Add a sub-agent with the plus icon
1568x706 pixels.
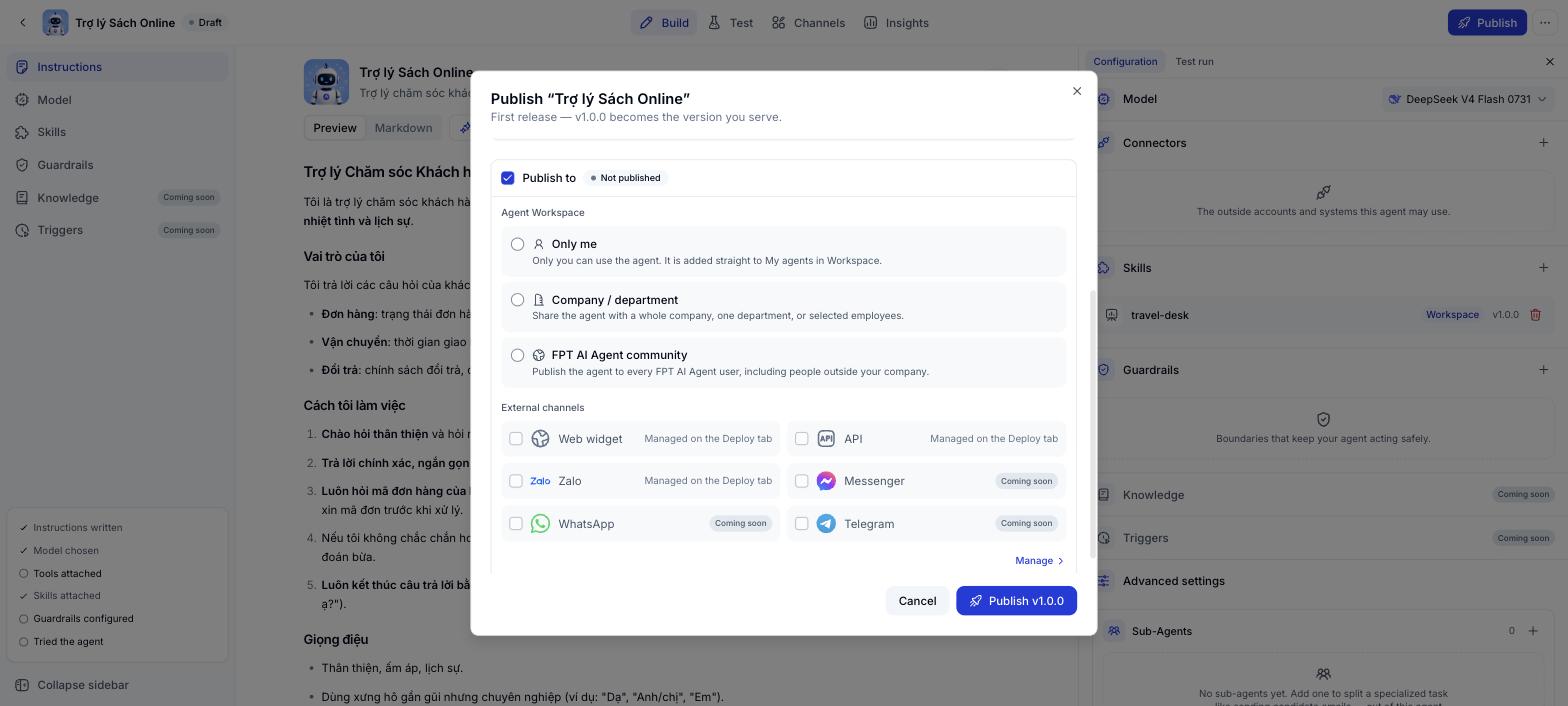point(1533,631)
